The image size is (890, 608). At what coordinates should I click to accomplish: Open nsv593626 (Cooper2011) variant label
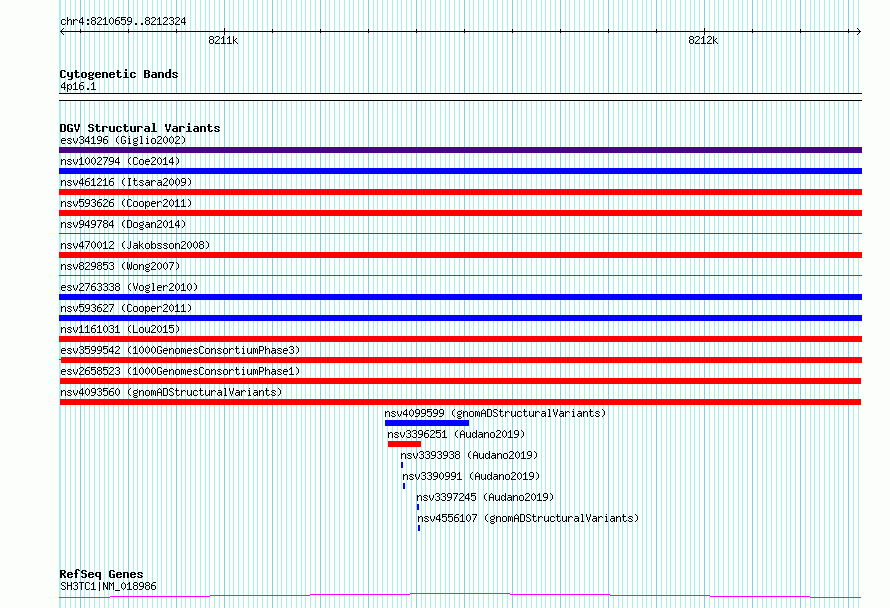126,203
